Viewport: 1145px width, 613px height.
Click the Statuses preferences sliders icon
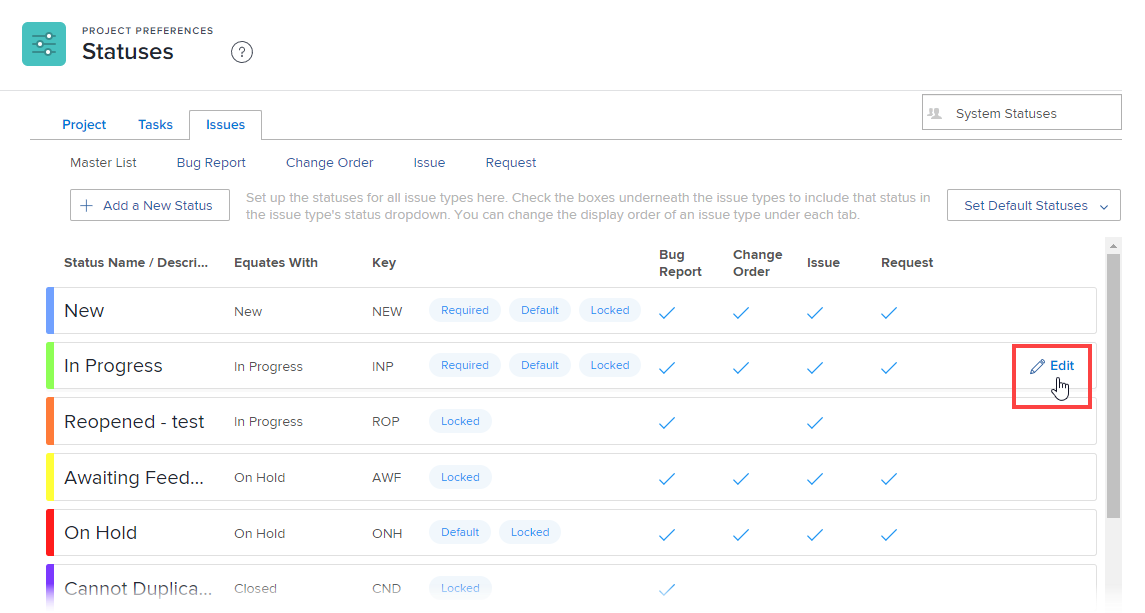[44, 44]
